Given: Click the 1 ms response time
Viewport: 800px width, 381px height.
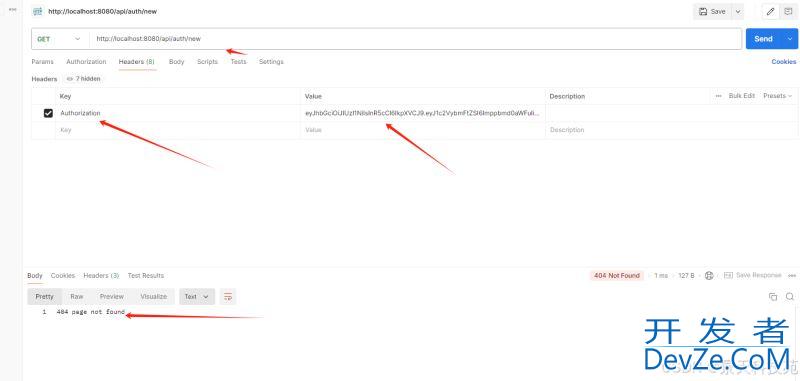Looking at the screenshot, I should coord(661,275).
